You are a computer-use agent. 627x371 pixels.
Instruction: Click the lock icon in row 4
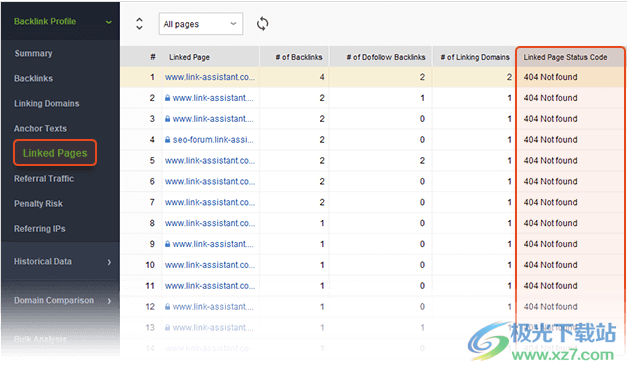point(168,140)
